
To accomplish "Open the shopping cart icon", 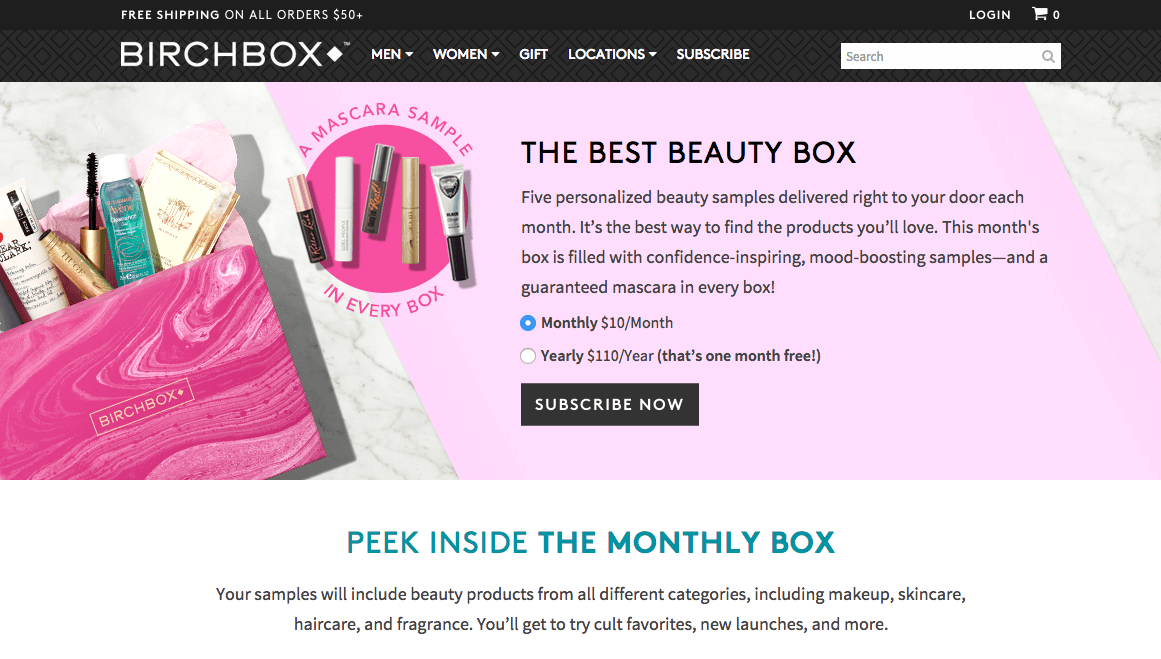I will [x=1040, y=13].
